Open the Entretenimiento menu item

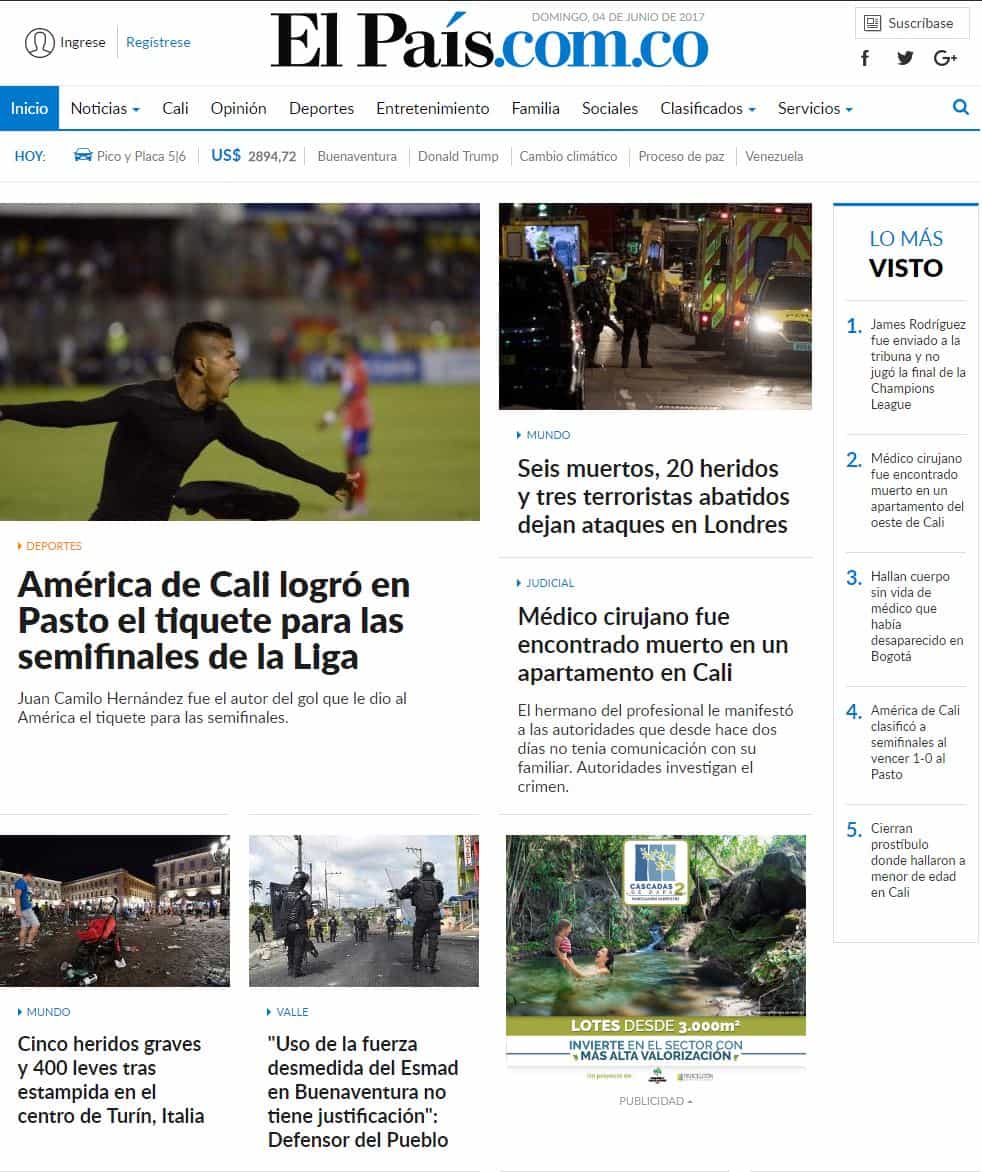[433, 108]
